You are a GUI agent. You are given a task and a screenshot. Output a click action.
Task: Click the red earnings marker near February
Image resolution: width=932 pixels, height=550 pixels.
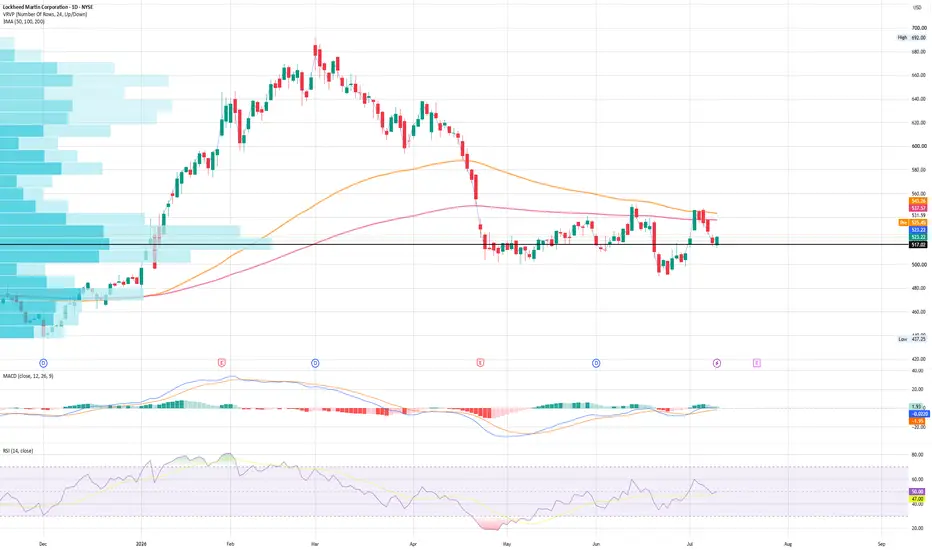tap(222, 363)
